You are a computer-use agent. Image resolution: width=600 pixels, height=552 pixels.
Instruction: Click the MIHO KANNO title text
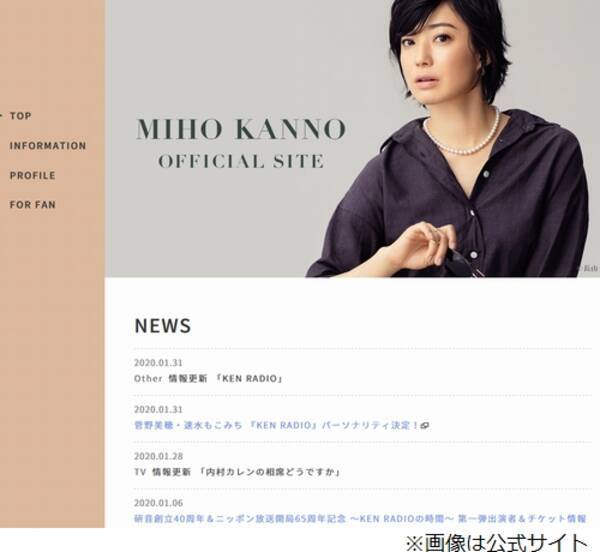(x=241, y=129)
